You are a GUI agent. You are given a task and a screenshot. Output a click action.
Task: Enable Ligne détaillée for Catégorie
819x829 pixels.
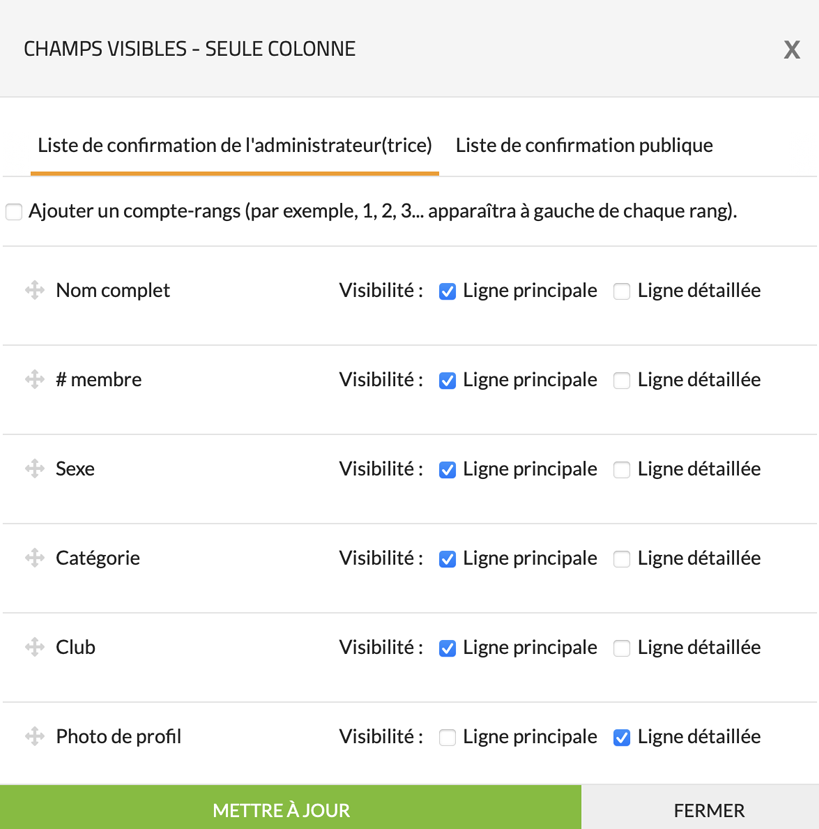pyautogui.click(x=622, y=559)
